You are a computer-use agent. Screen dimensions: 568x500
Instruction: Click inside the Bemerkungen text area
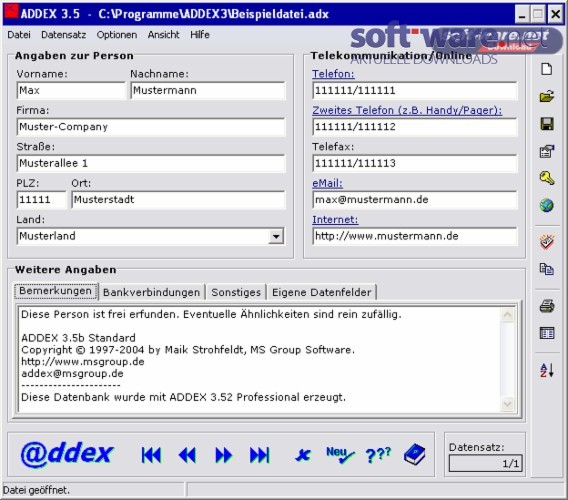tap(259, 359)
